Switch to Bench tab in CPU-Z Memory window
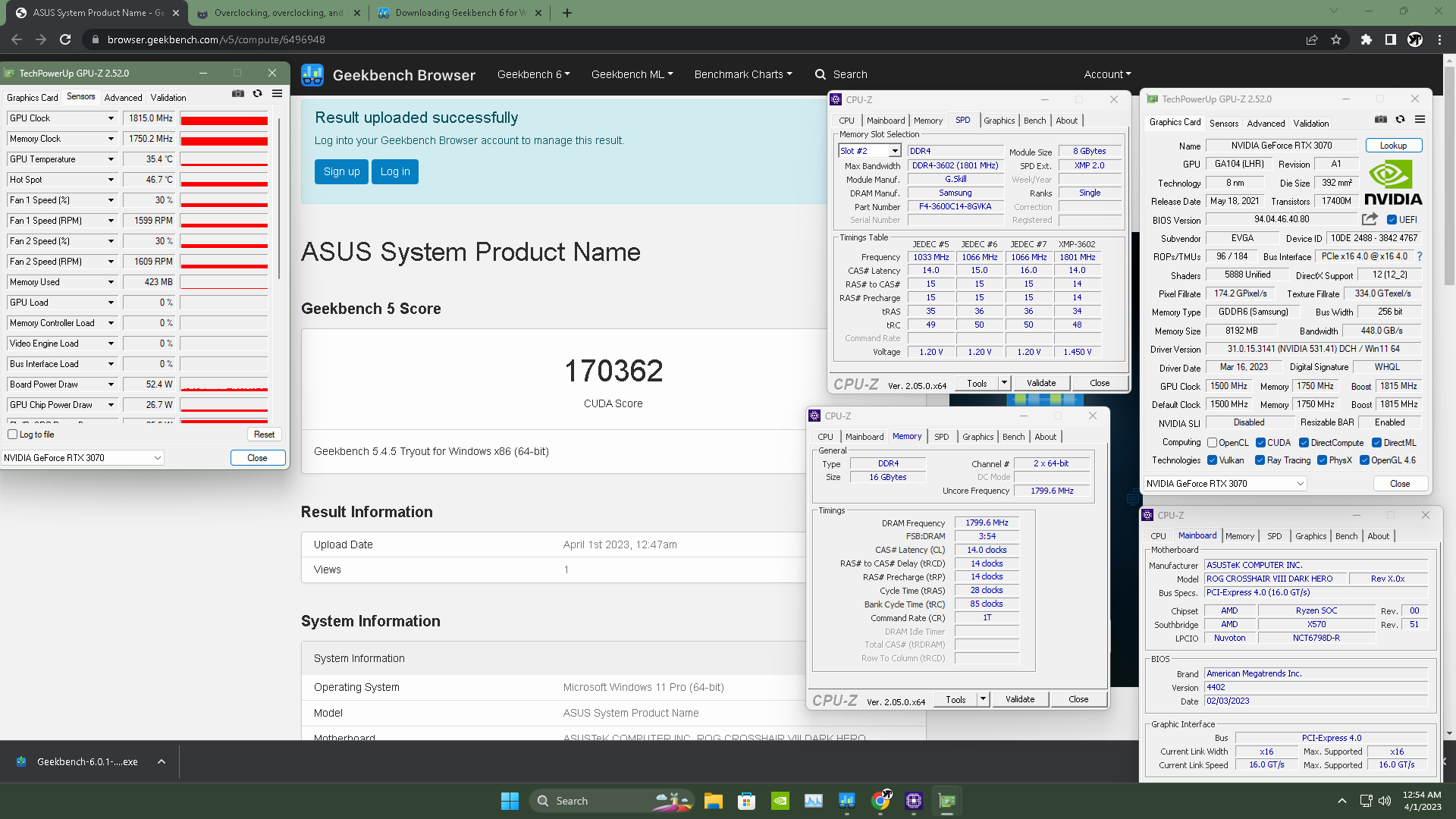 1014,437
